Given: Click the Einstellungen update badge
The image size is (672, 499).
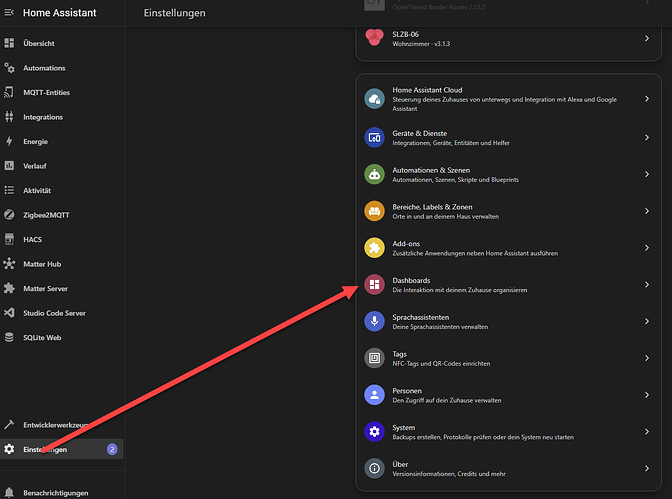Looking at the screenshot, I should coord(112,449).
